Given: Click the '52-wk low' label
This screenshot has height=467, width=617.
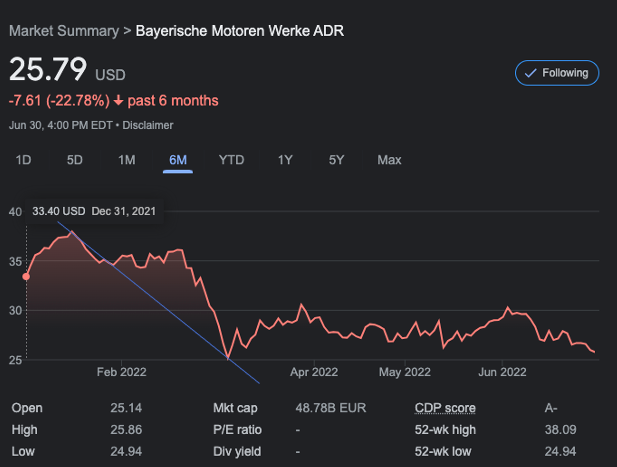Looking at the screenshot, I should [x=443, y=451].
